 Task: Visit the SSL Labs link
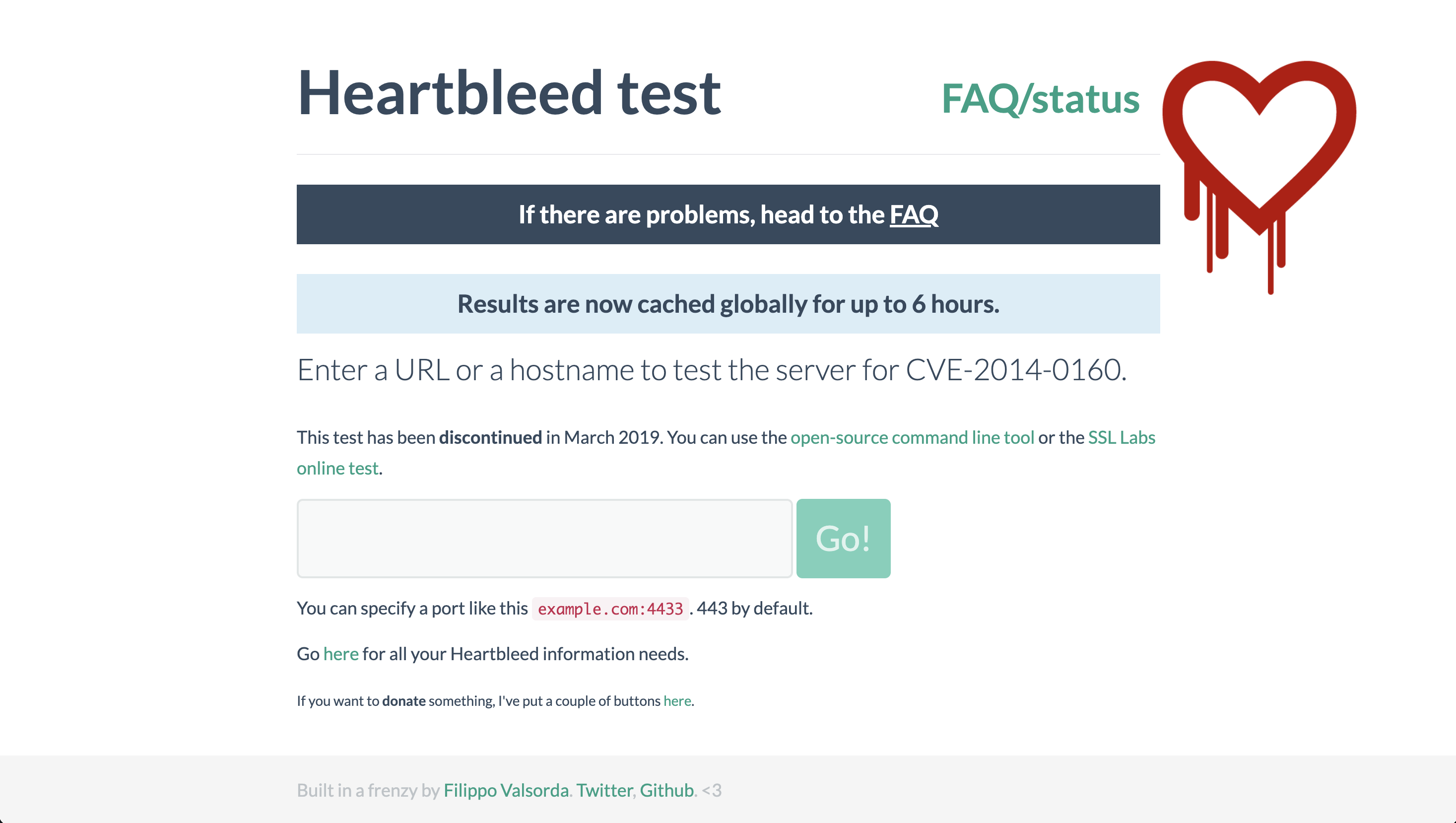(x=1121, y=437)
